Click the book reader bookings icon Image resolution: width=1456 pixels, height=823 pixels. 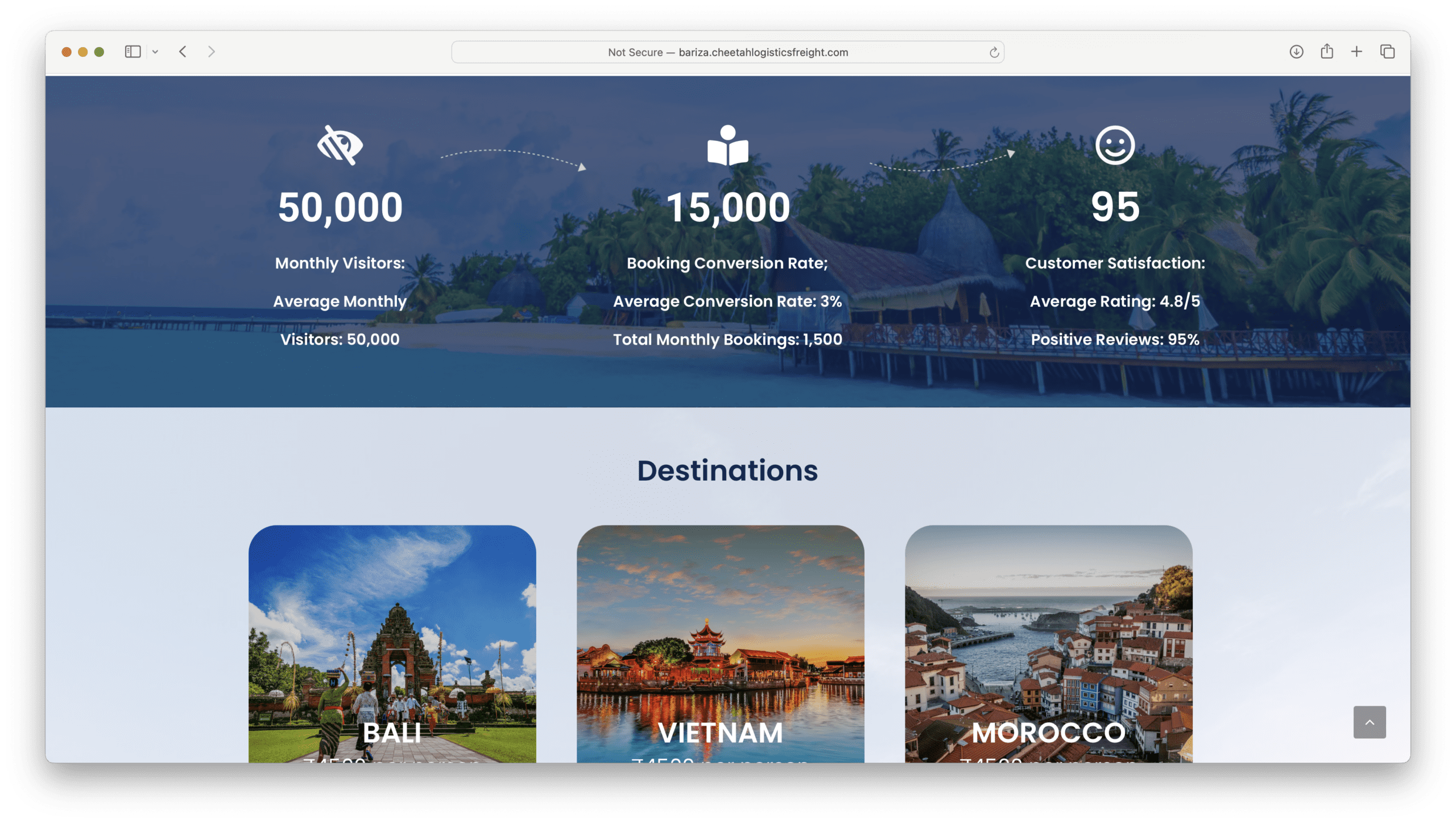coord(727,145)
